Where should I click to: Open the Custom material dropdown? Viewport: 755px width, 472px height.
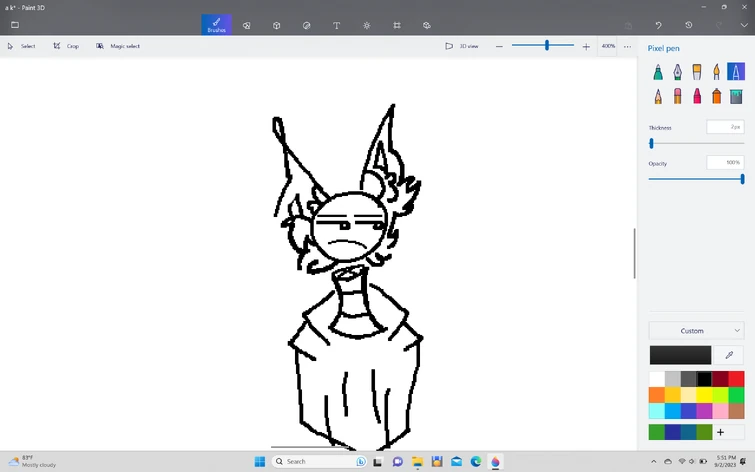click(x=696, y=330)
